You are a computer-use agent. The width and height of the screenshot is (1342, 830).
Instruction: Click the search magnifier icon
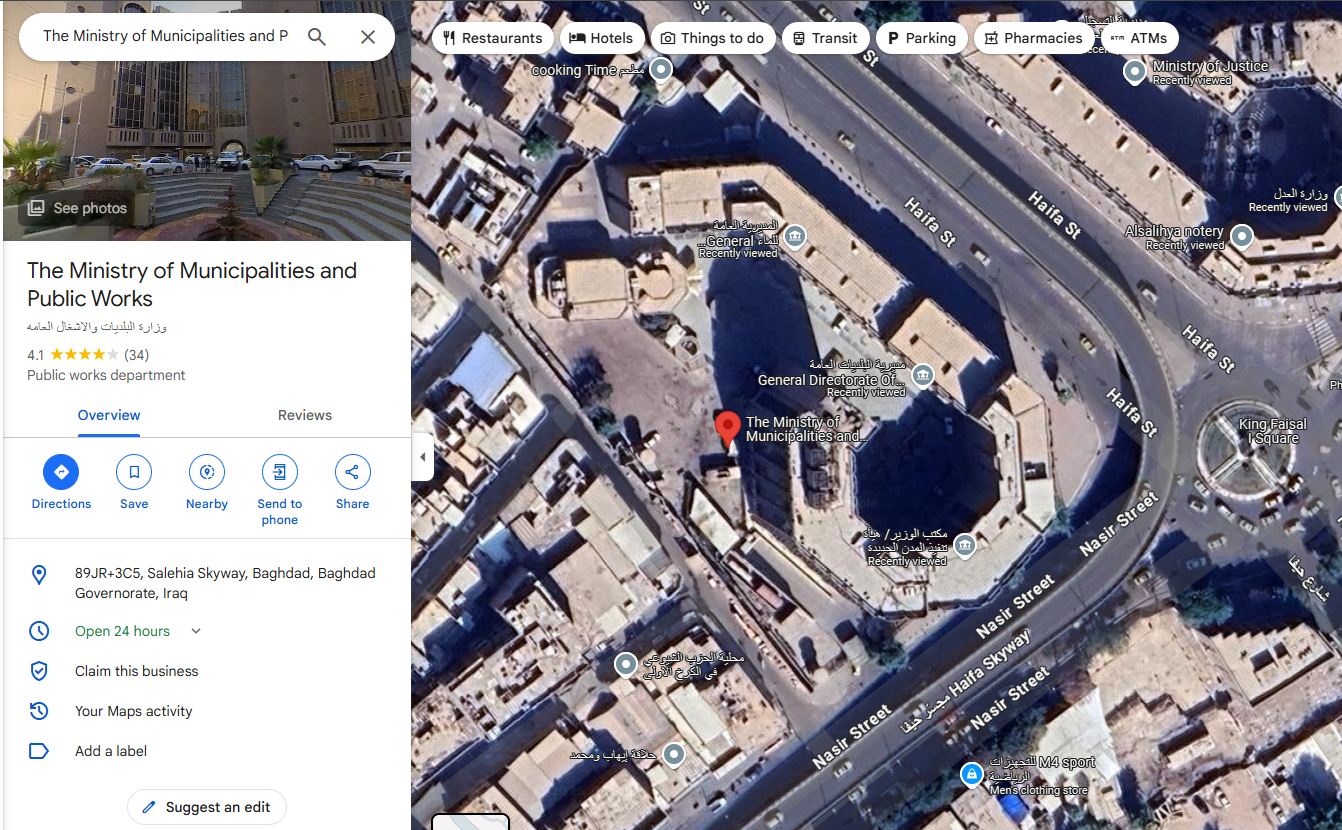tap(317, 37)
